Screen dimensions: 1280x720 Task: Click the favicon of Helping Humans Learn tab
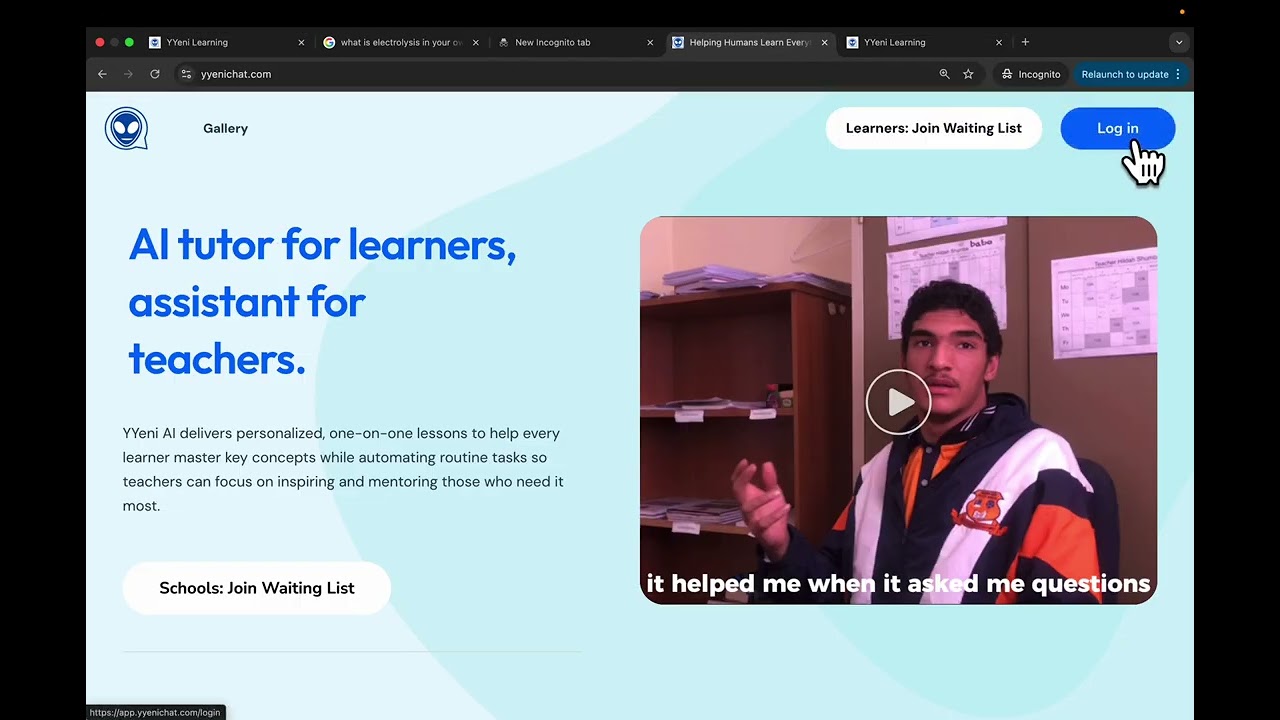point(678,43)
